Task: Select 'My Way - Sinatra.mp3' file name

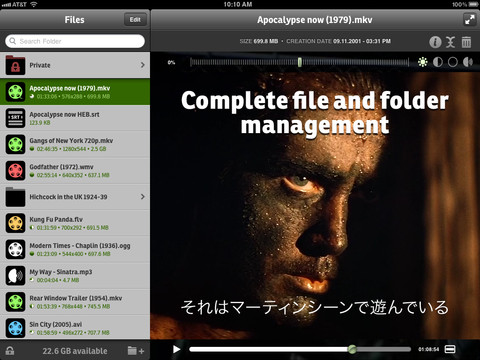Action: click(x=61, y=272)
